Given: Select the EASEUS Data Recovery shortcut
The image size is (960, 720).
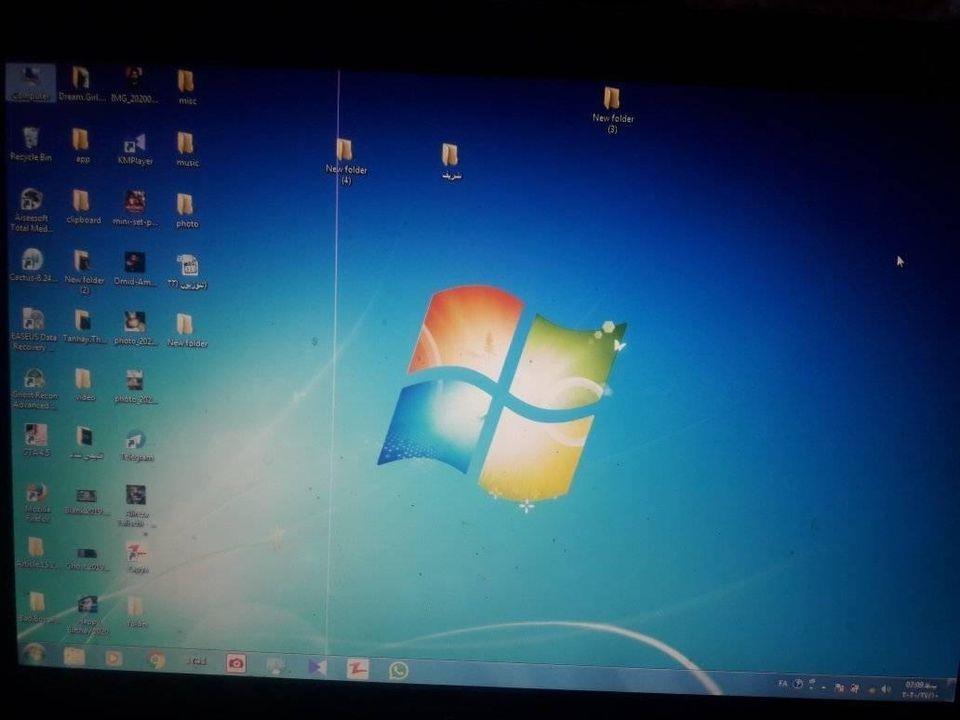Looking at the screenshot, I should coord(33,329).
